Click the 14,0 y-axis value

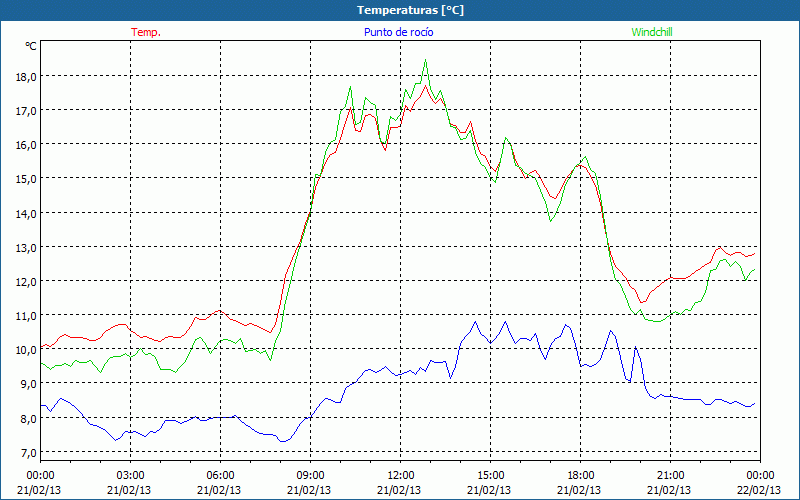tap(26, 213)
